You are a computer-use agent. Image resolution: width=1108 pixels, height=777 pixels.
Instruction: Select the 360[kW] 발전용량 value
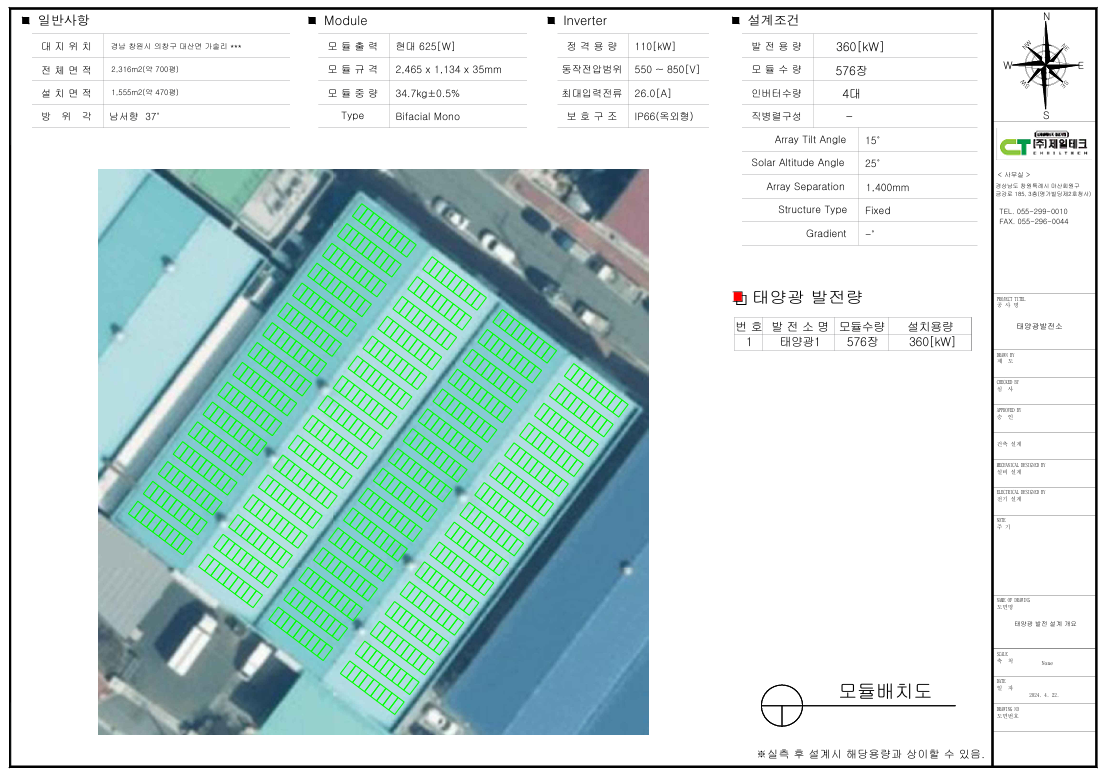859,47
